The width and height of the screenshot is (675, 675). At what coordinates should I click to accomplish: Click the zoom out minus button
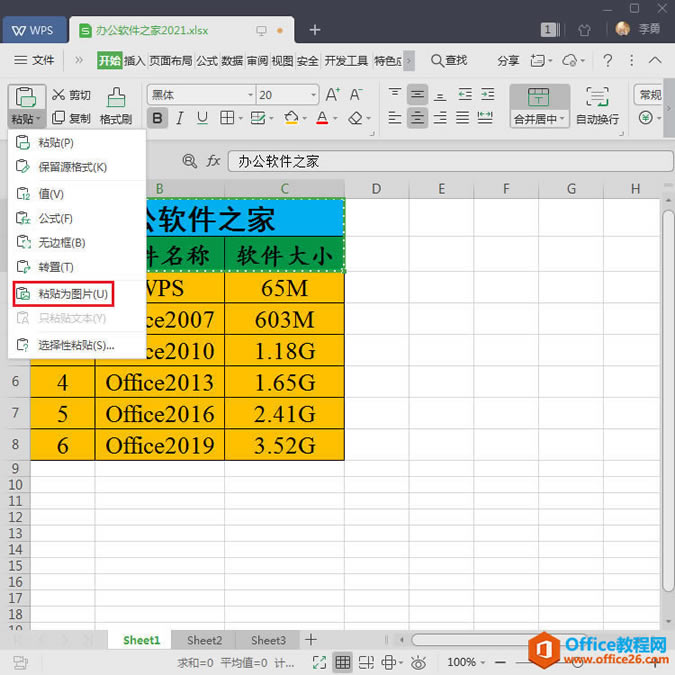pos(500,662)
